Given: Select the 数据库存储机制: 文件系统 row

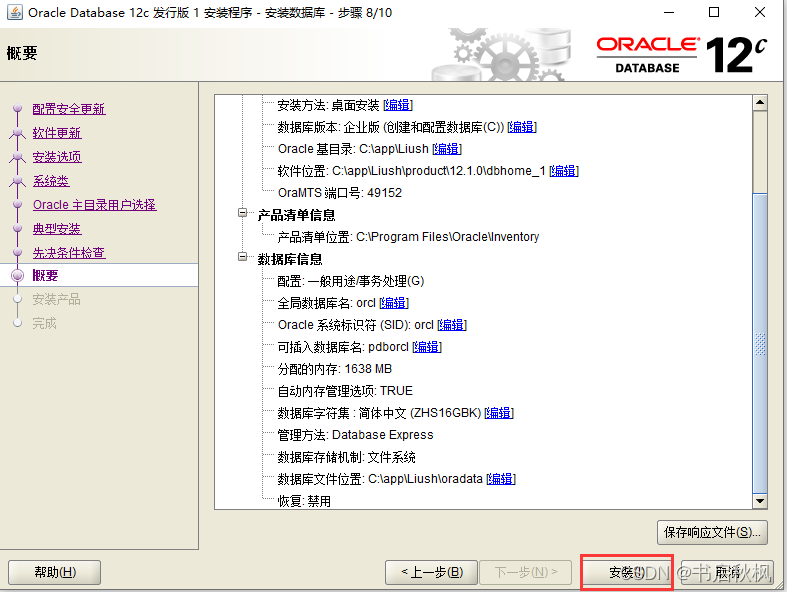Looking at the screenshot, I should 346,457.
